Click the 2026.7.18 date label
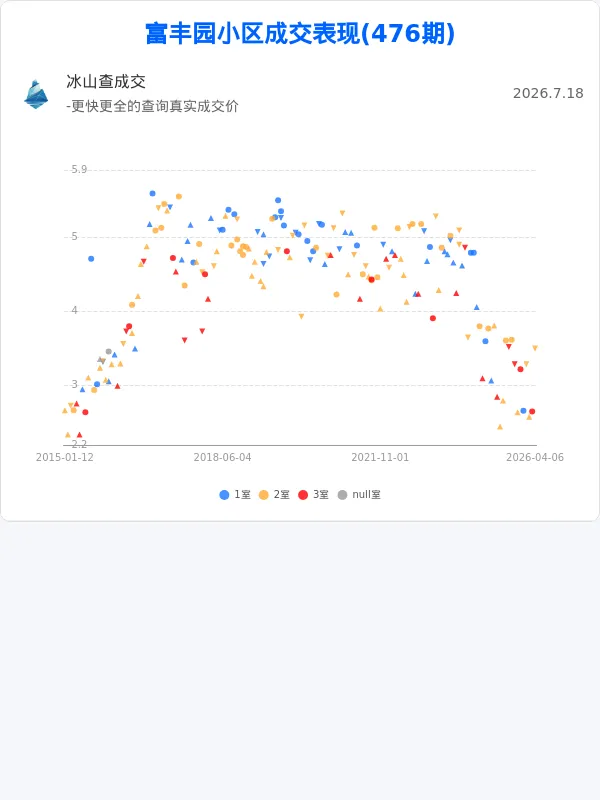 [x=548, y=93]
